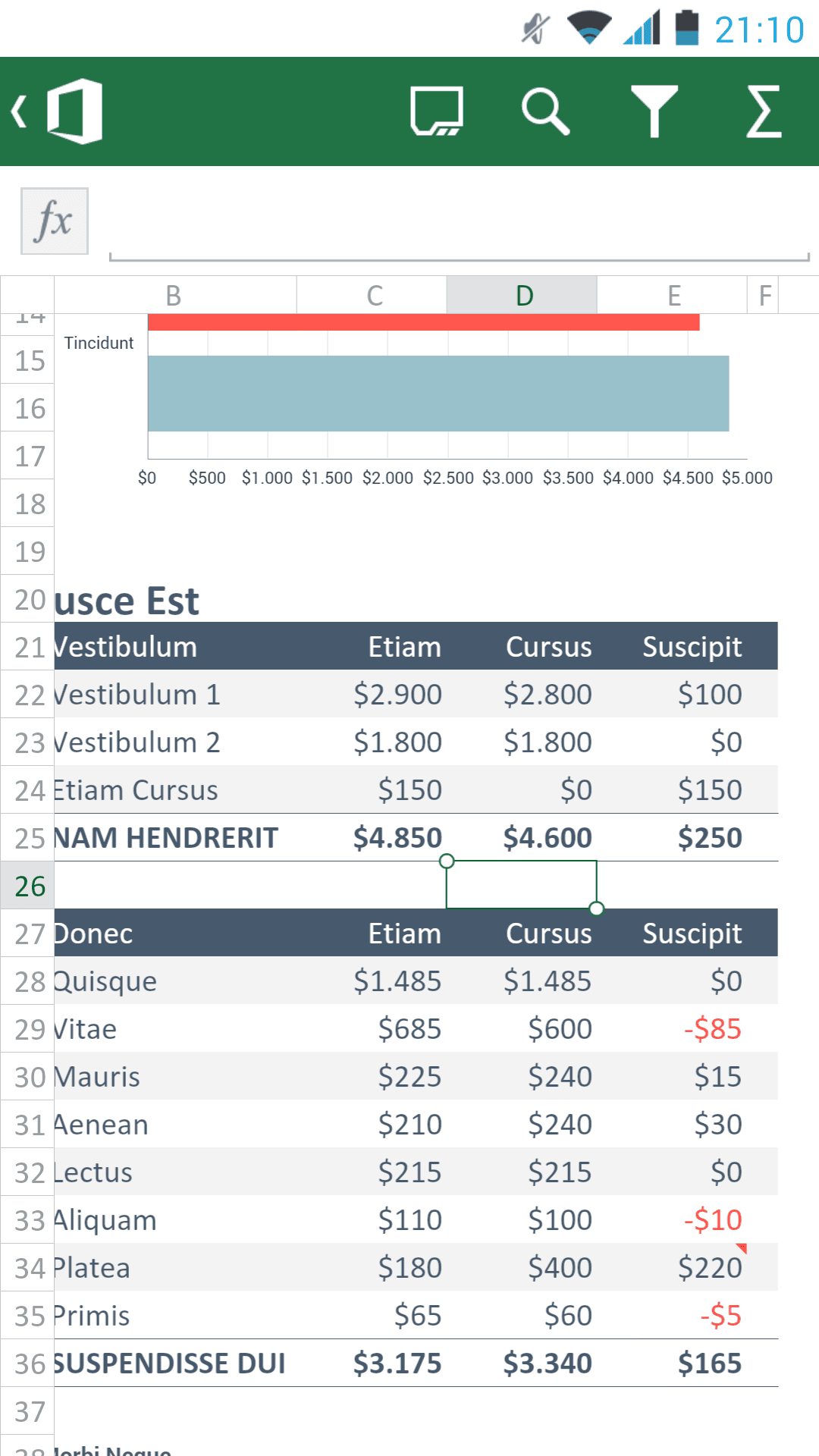The height and width of the screenshot is (1456, 819).
Task: Select row 26 header
Action: coord(27,886)
